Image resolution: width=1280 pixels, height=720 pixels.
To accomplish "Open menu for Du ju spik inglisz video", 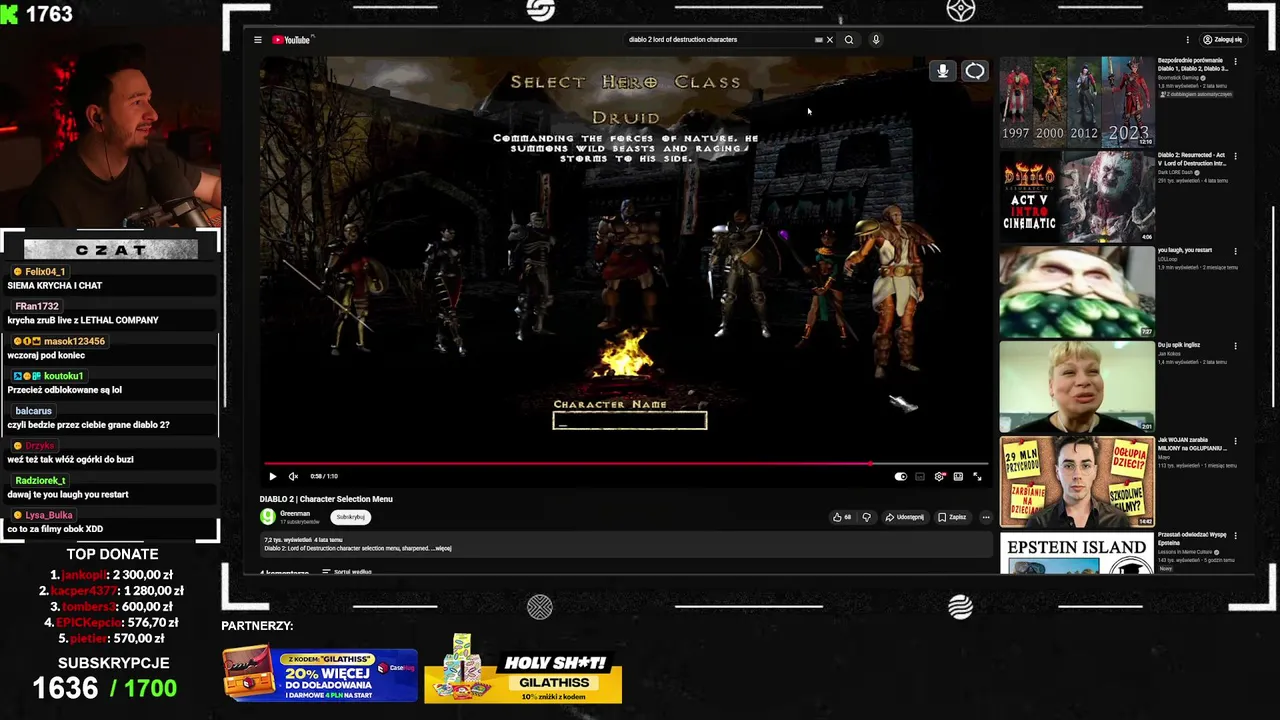I will [x=1235, y=346].
